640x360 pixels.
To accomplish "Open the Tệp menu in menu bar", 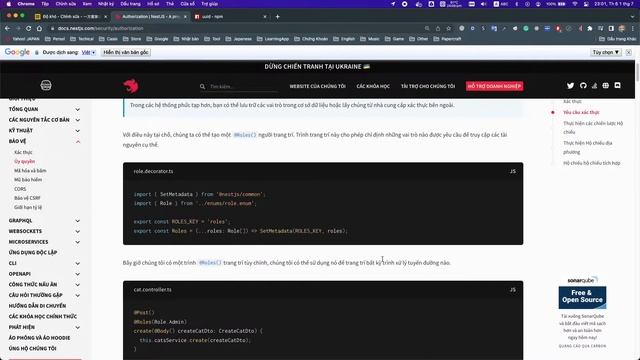I will [45, 4].
